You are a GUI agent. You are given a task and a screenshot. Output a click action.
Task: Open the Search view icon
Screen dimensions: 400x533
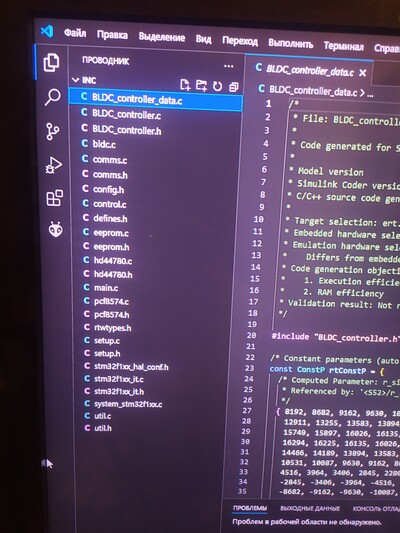pos(52,97)
